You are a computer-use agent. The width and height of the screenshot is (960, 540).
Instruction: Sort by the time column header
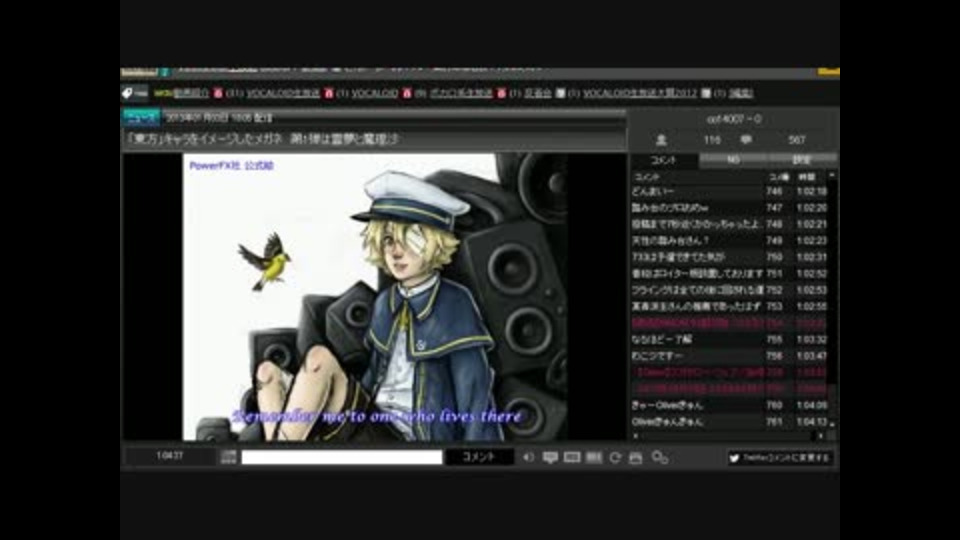(807, 177)
